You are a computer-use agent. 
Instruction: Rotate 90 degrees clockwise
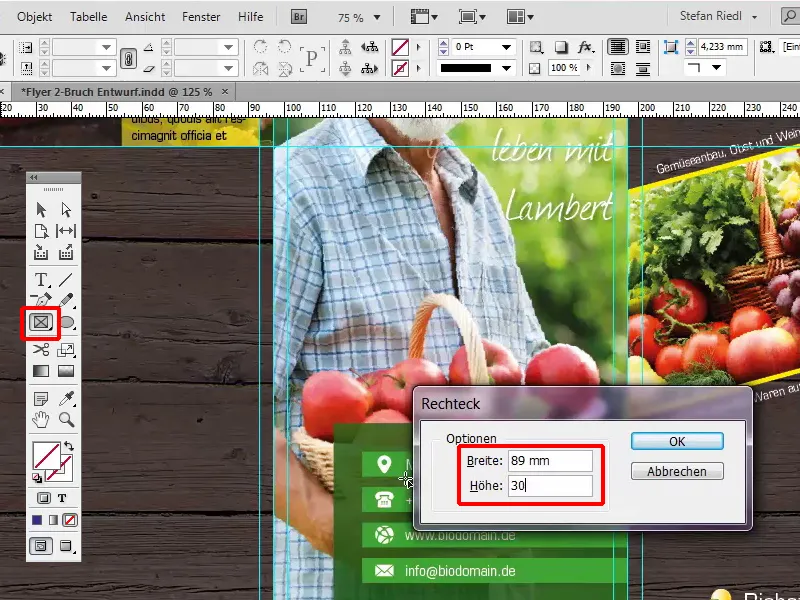[x=260, y=47]
